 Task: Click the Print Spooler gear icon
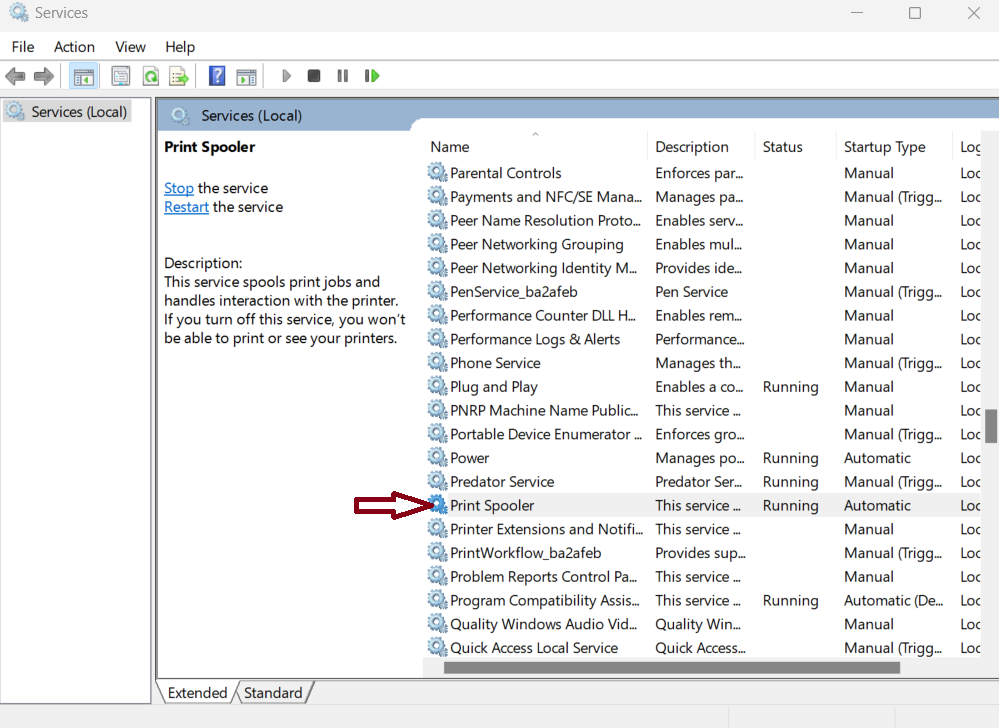tap(437, 505)
